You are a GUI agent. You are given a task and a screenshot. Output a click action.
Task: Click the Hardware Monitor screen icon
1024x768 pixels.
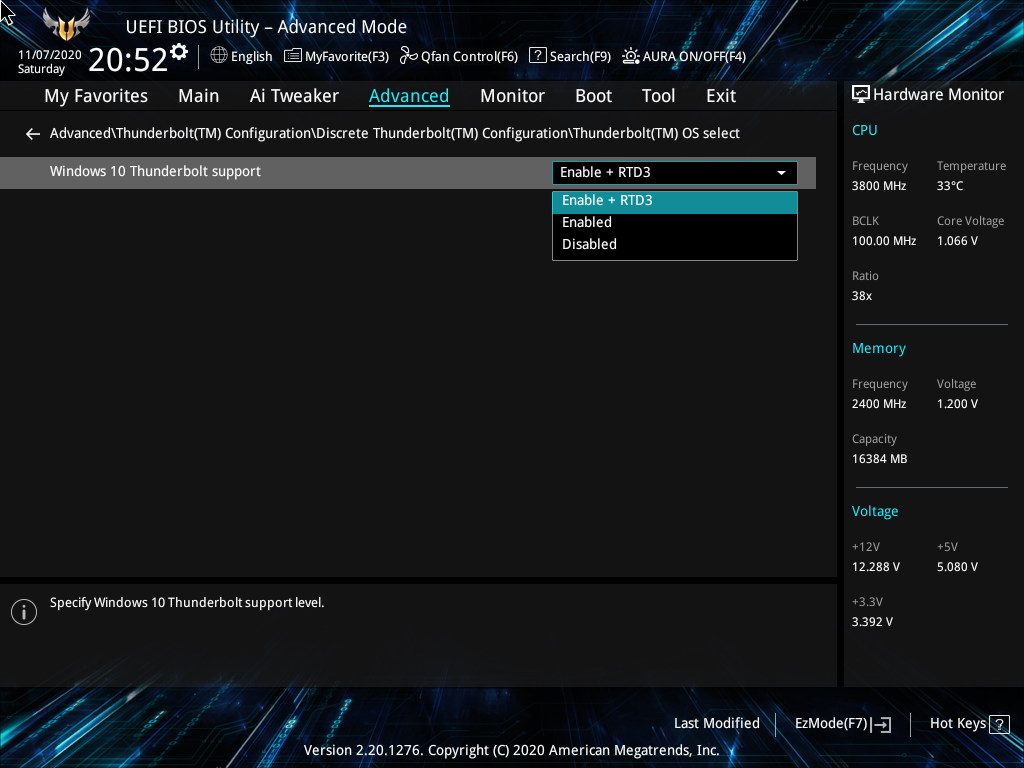(861, 95)
